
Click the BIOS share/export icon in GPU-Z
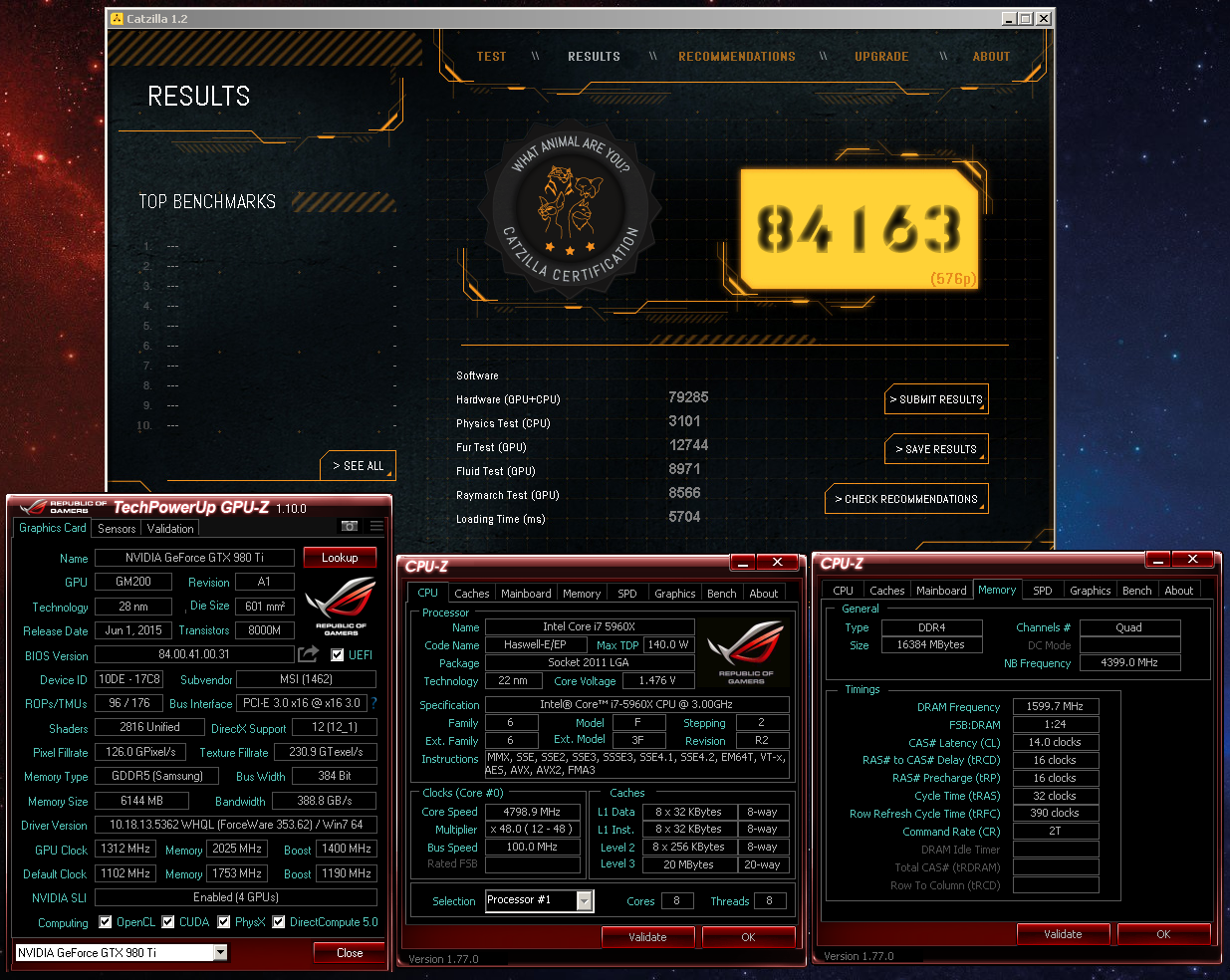click(x=309, y=654)
